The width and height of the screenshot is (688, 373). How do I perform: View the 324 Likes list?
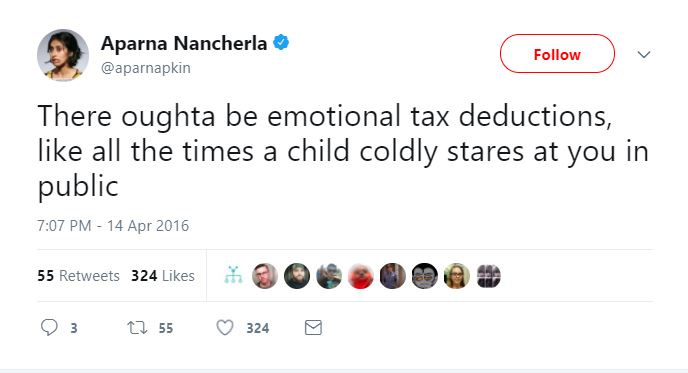[163, 276]
